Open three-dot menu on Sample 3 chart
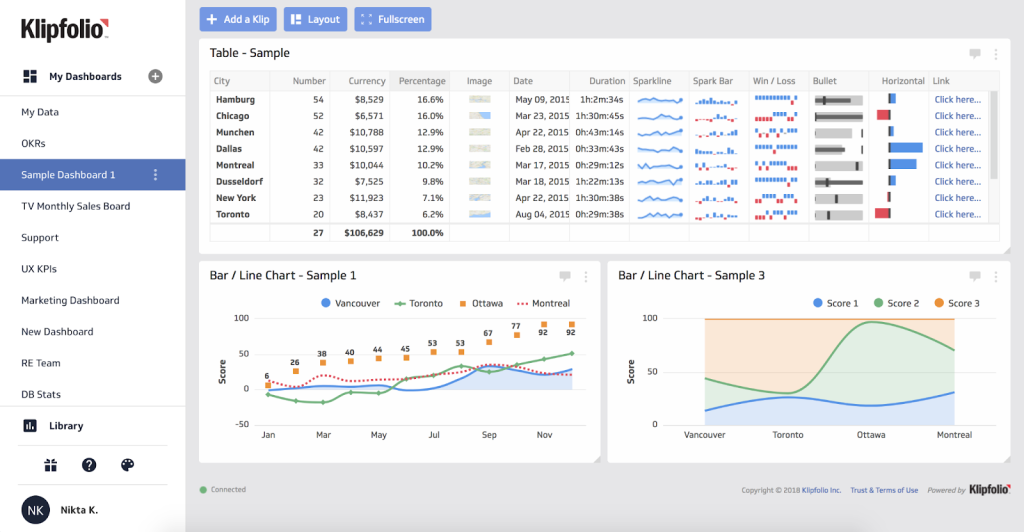This screenshot has height=532, width=1024. click(x=995, y=277)
